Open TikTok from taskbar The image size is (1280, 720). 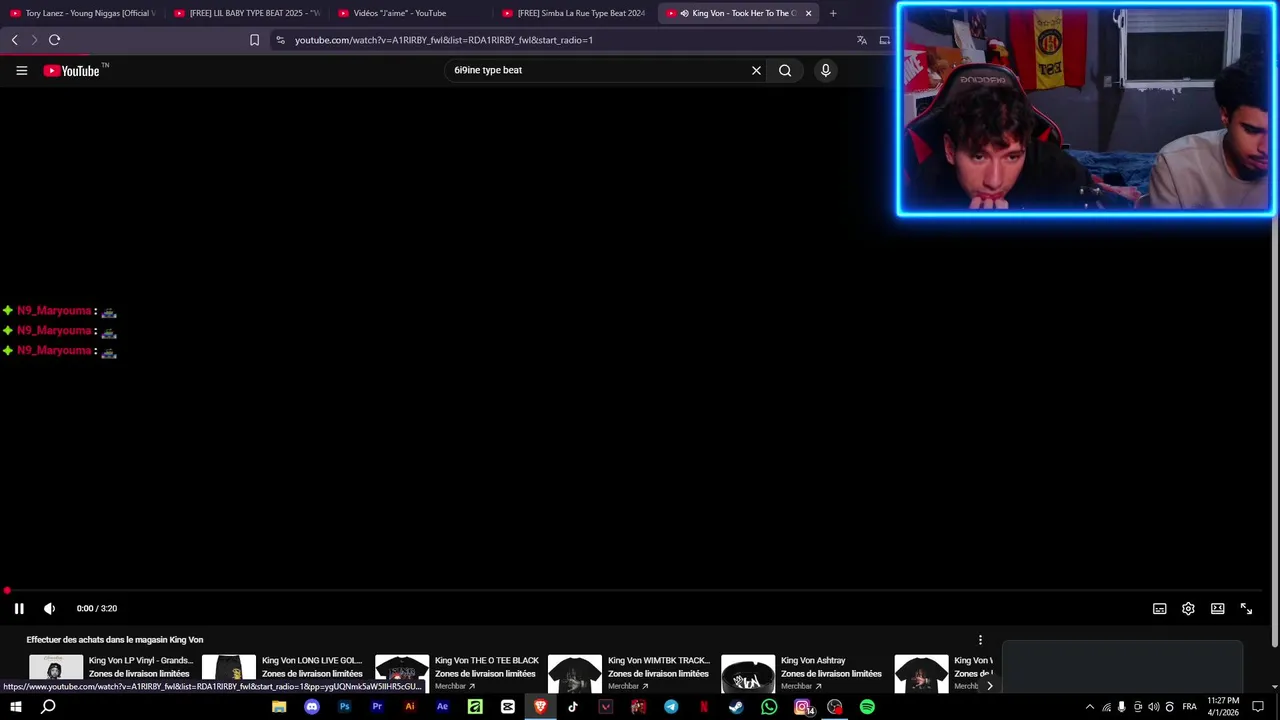coord(572,707)
